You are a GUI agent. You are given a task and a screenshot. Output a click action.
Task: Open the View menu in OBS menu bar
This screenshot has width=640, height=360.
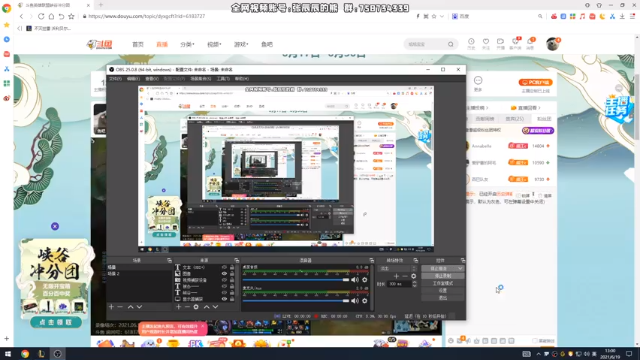point(152,79)
